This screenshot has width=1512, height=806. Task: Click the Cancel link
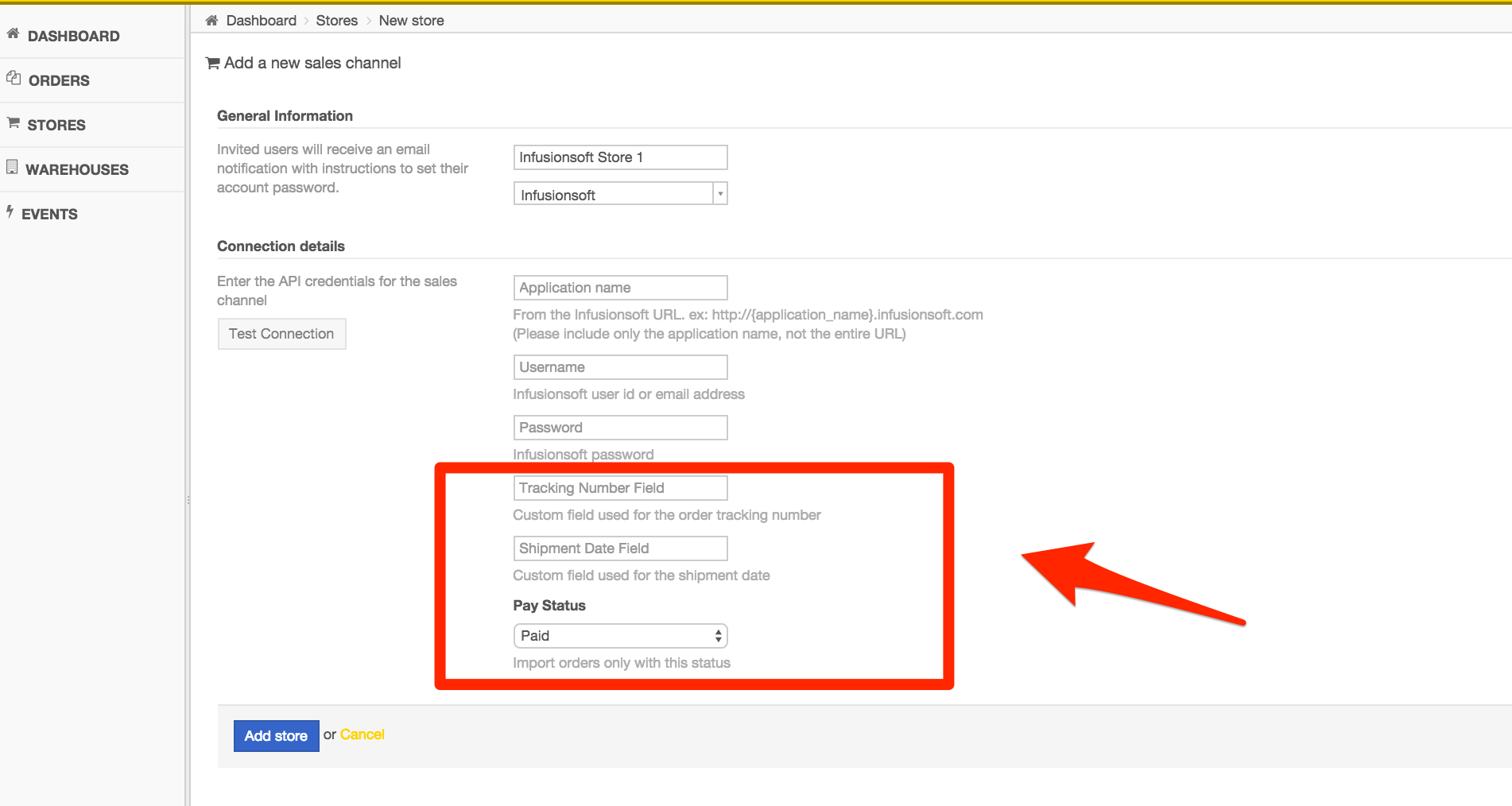[x=362, y=735]
